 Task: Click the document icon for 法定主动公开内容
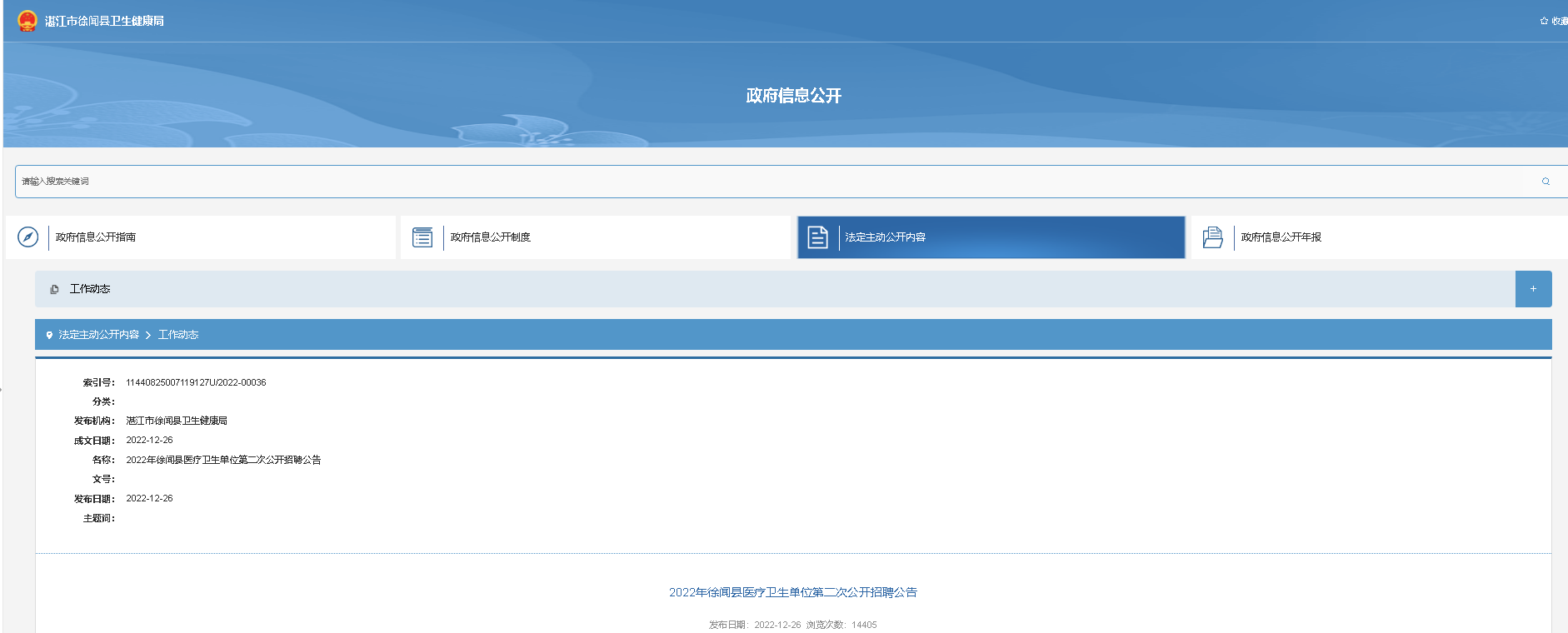click(x=817, y=237)
